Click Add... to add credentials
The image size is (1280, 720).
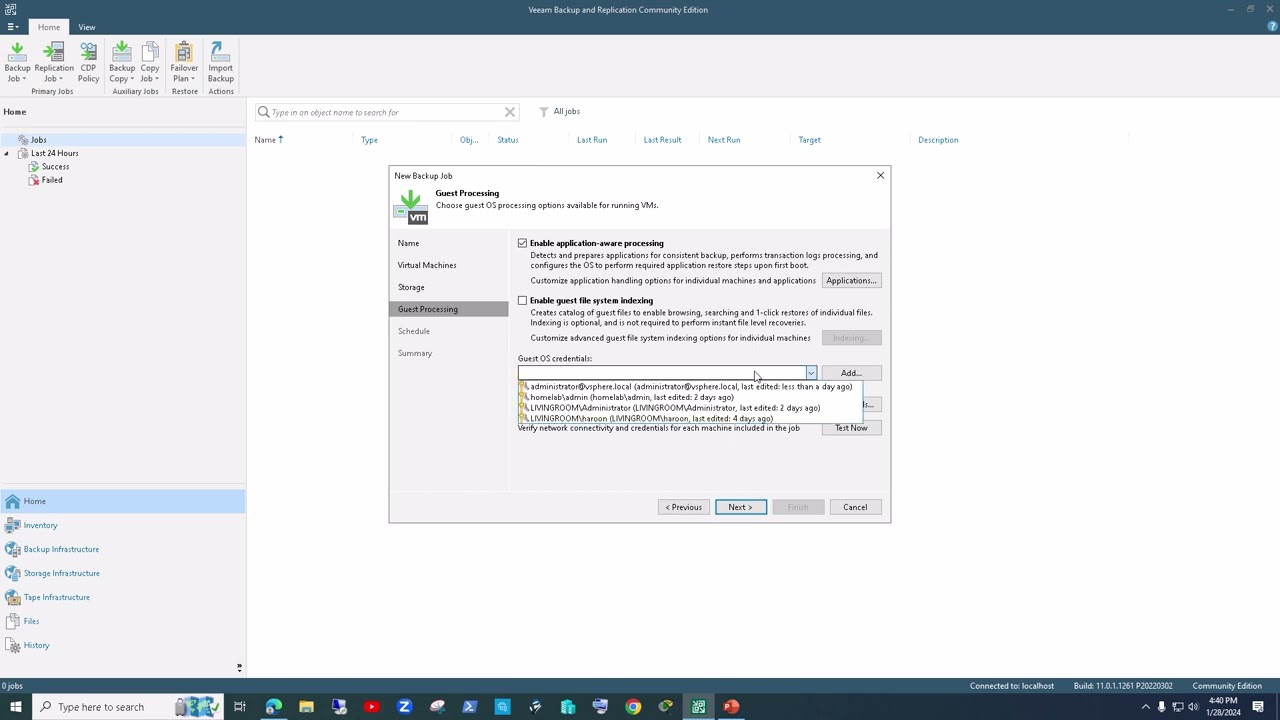(x=851, y=373)
